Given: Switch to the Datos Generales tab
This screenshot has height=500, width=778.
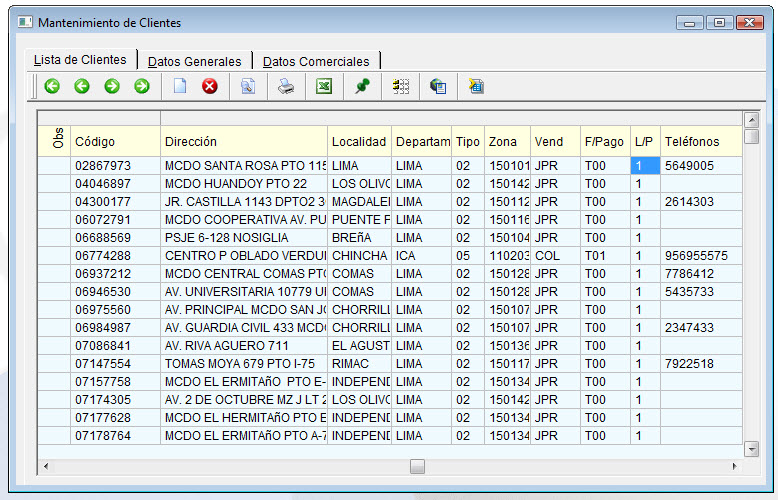Looking at the screenshot, I should click(x=194, y=61).
